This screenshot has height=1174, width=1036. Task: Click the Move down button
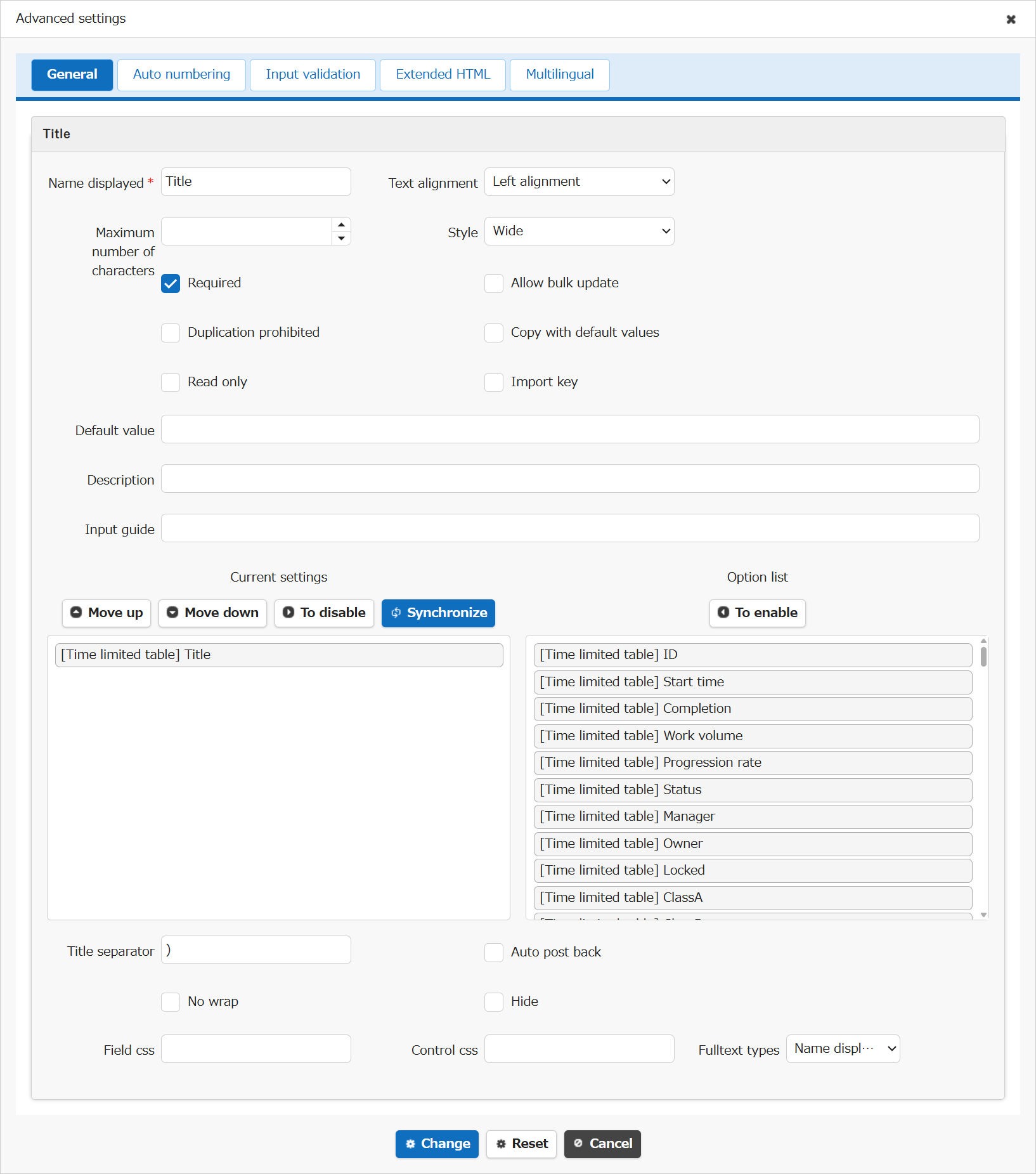[212, 613]
